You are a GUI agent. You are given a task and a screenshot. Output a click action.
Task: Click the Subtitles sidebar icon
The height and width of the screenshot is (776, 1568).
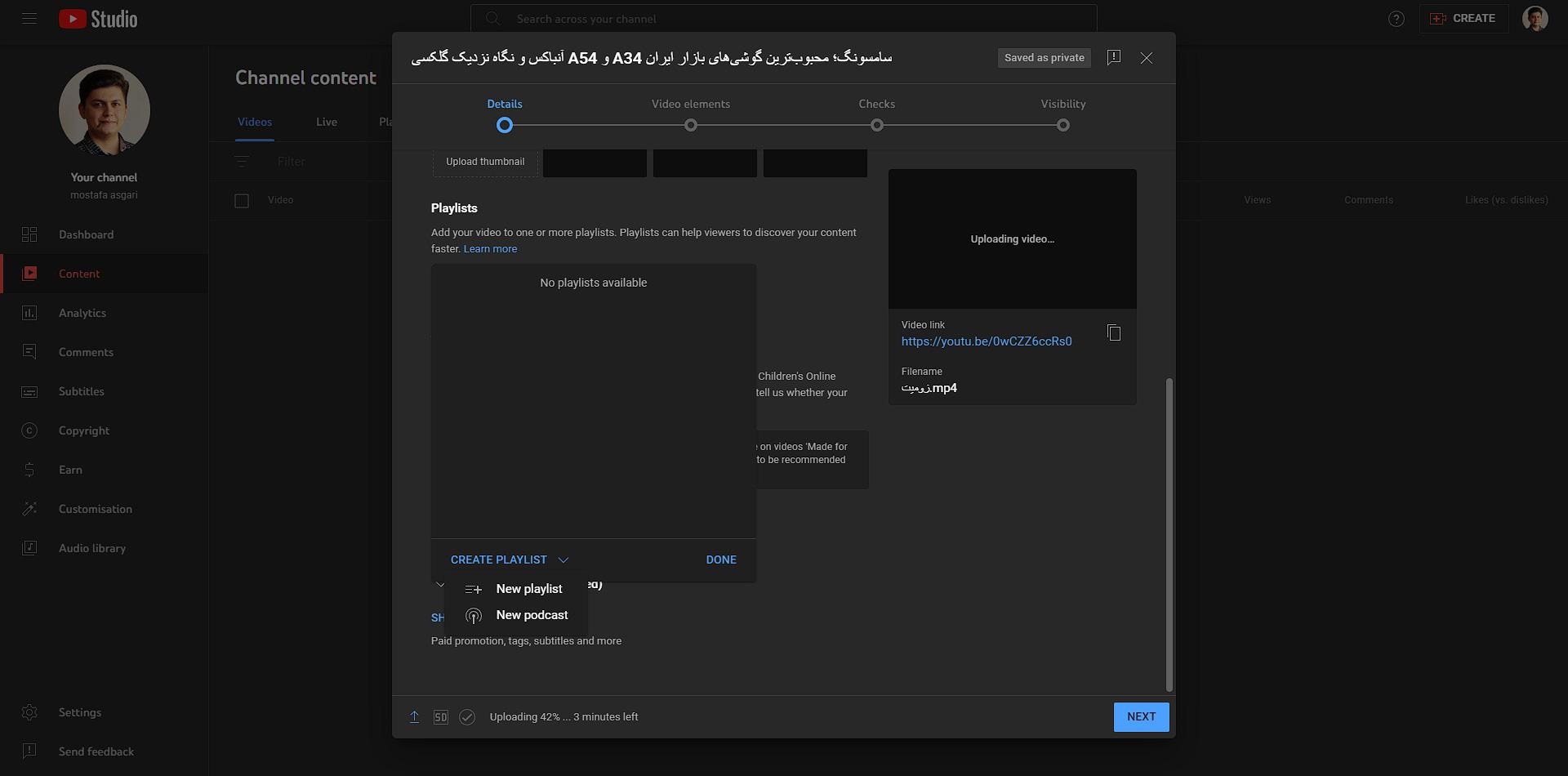coord(29,391)
